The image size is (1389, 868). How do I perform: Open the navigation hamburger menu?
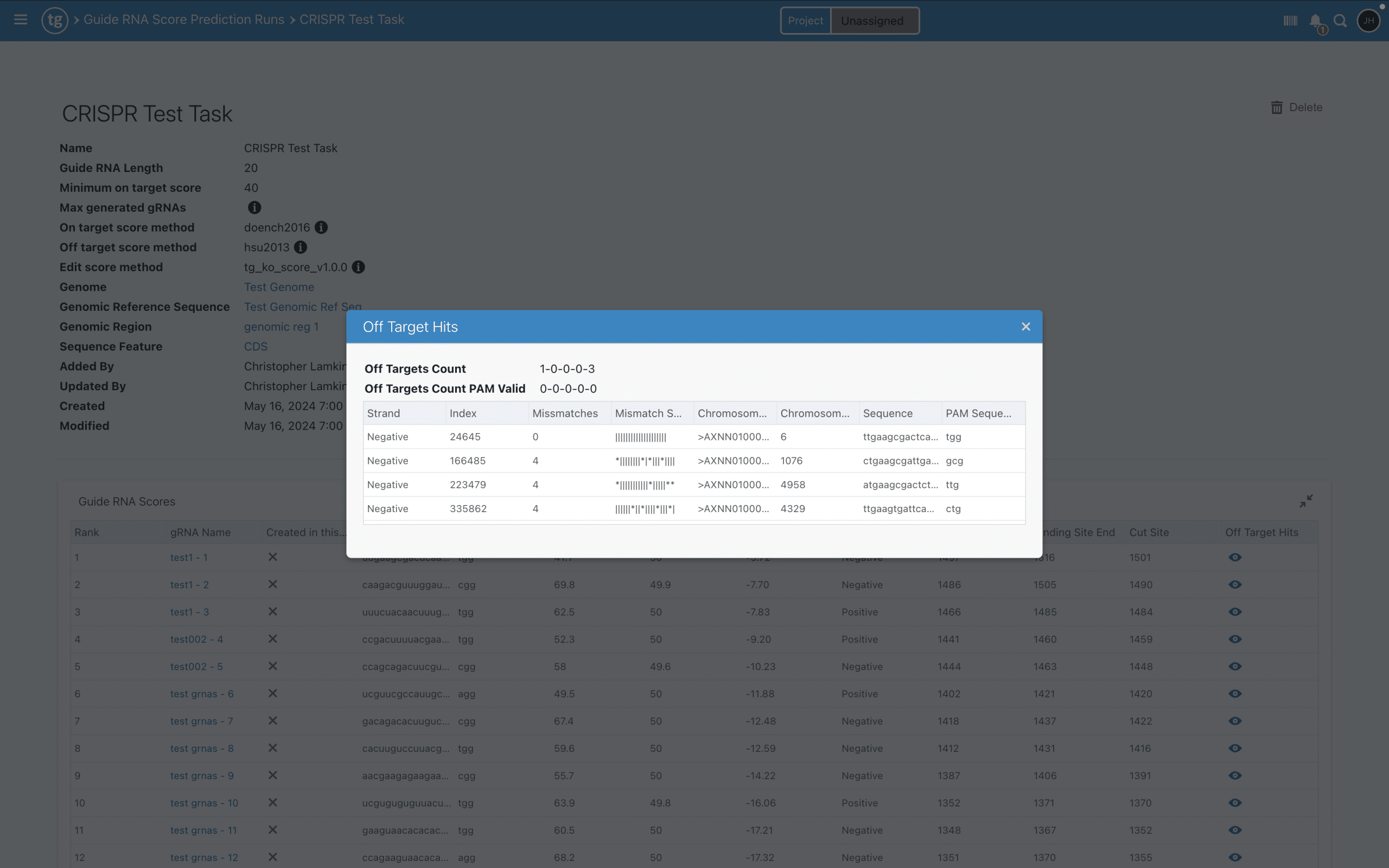[20, 20]
